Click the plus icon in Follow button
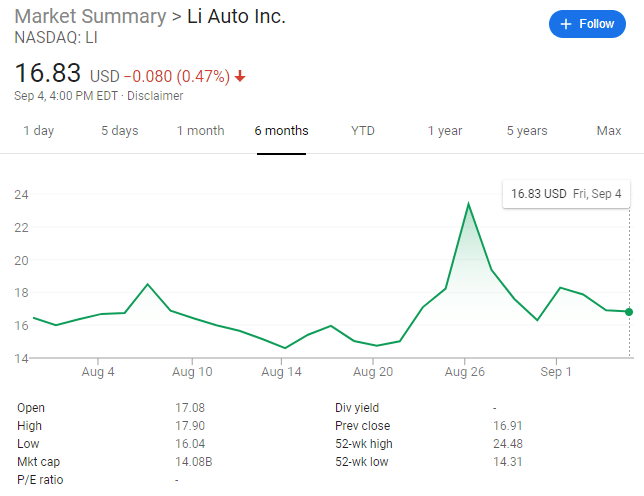This screenshot has width=644, height=496. coord(566,24)
